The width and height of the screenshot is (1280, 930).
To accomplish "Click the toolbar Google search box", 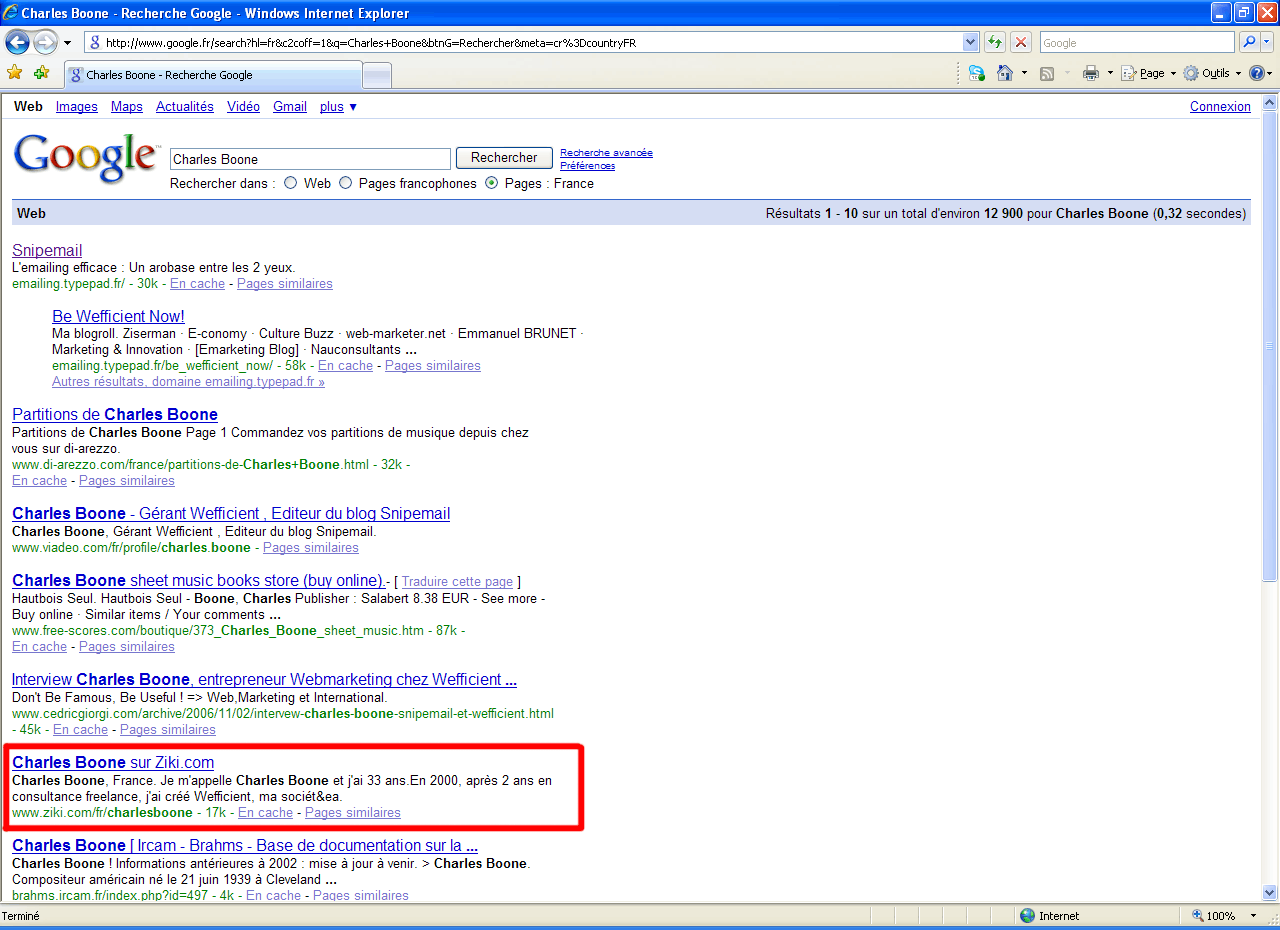I will pyautogui.click(x=1137, y=43).
